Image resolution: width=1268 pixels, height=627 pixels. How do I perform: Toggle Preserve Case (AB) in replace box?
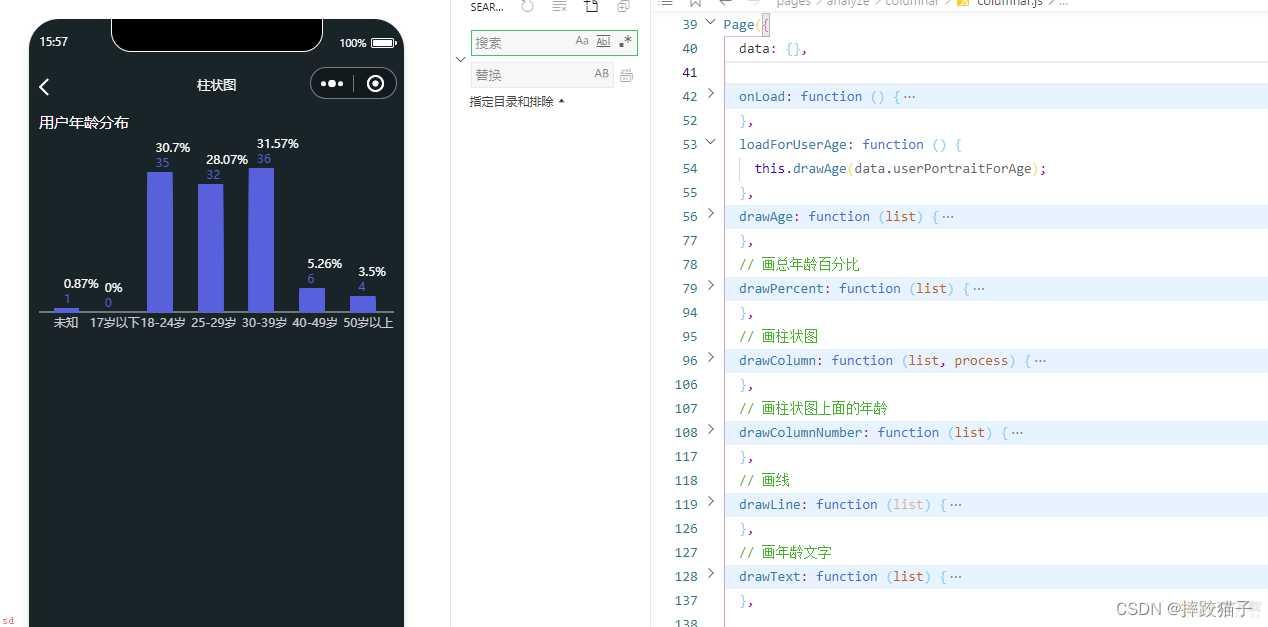(601, 74)
